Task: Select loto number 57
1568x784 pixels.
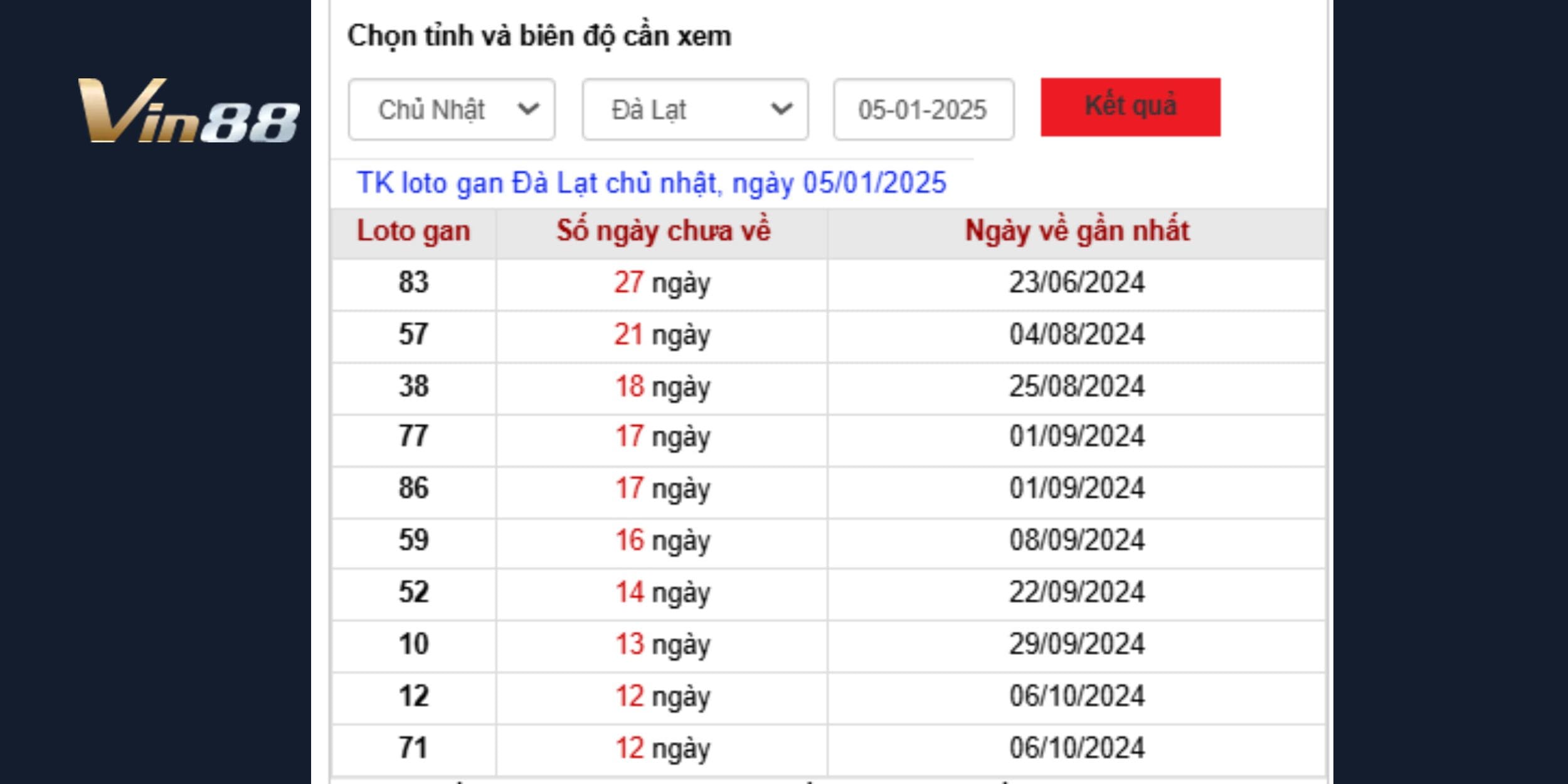Action: click(413, 334)
